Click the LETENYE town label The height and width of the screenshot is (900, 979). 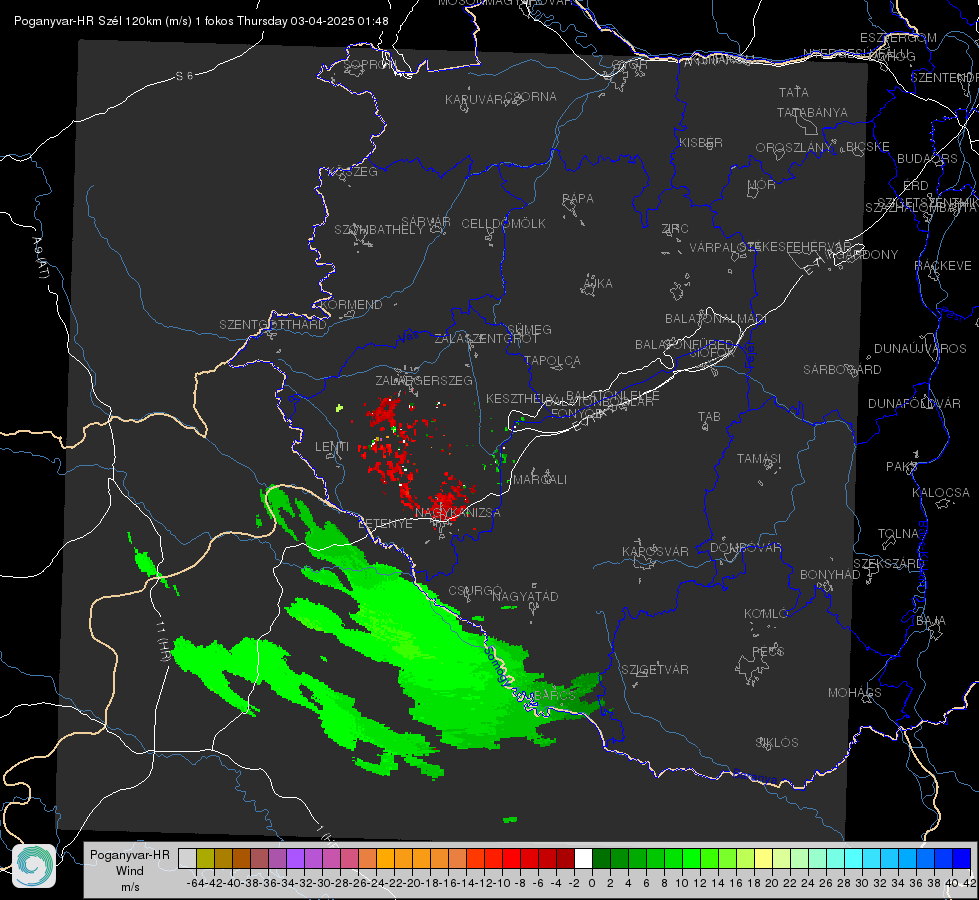tap(385, 524)
